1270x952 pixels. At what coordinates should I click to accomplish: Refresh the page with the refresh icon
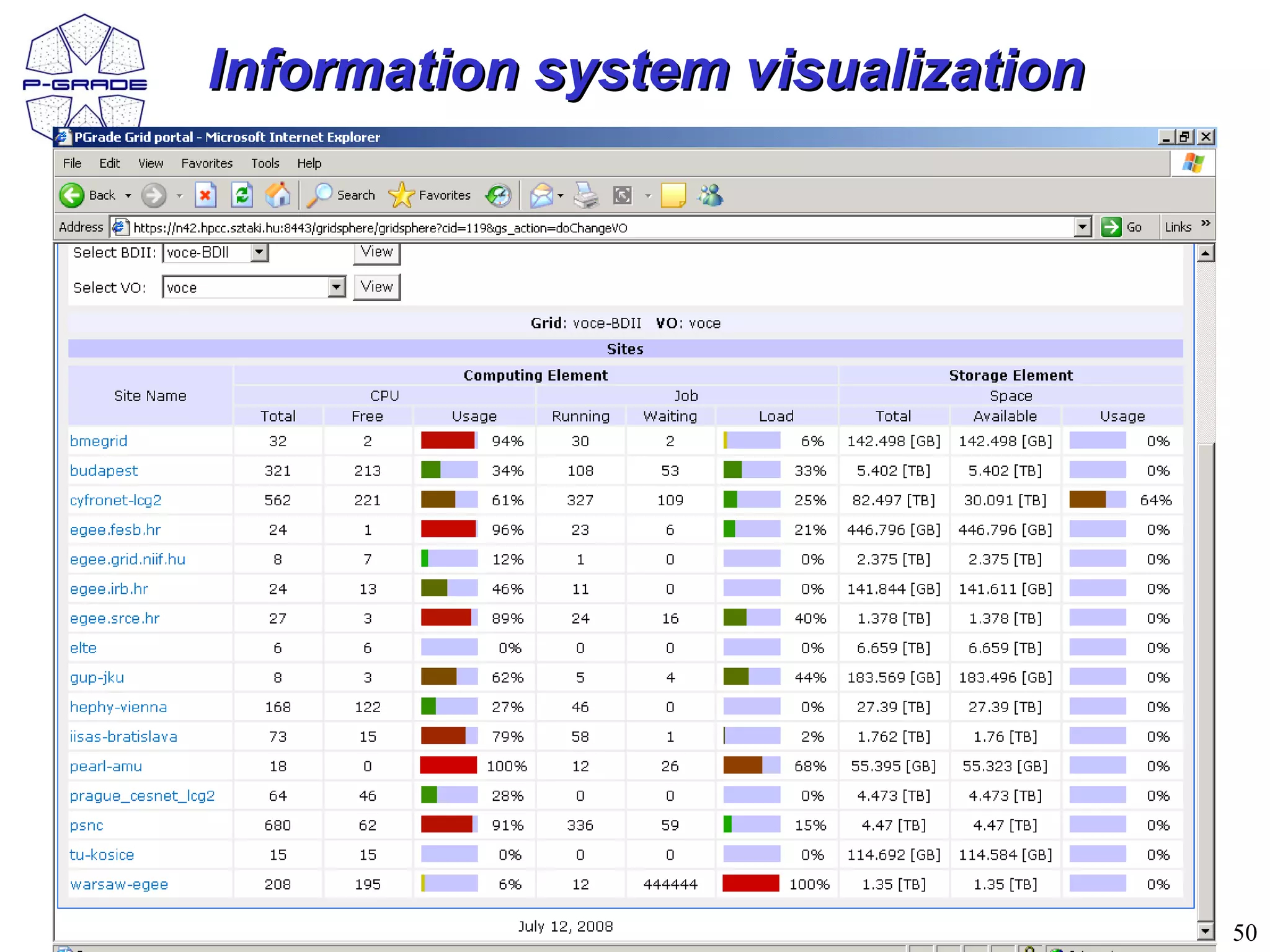pyautogui.click(x=242, y=195)
